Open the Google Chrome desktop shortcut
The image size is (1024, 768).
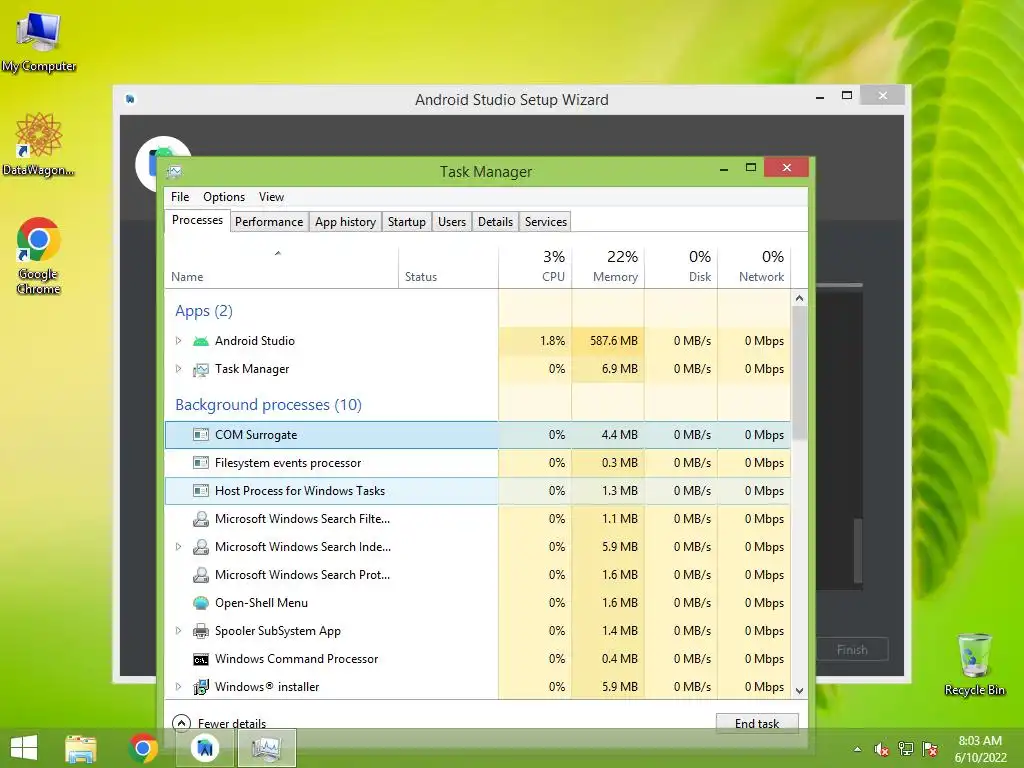39,256
